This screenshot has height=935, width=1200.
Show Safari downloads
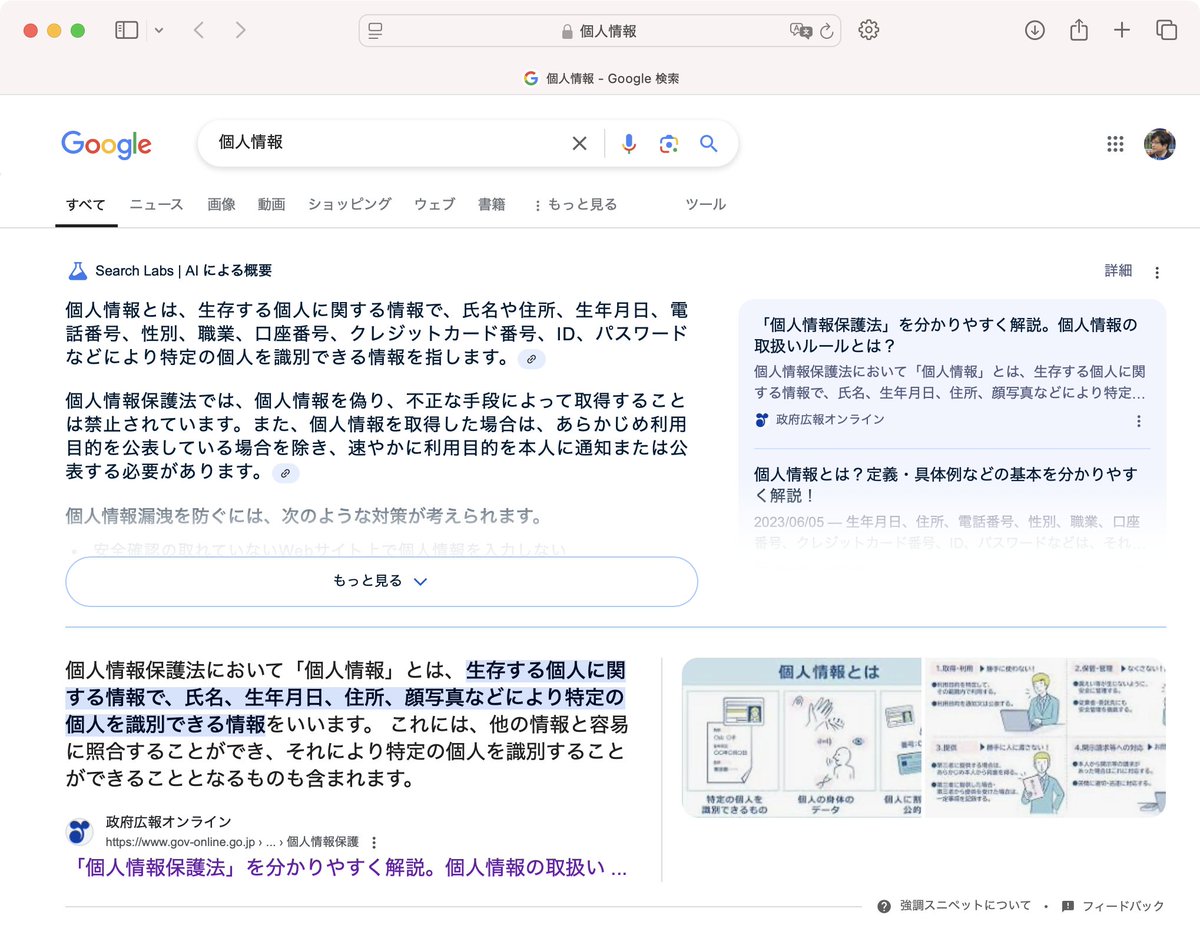[x=1035, y=30]
